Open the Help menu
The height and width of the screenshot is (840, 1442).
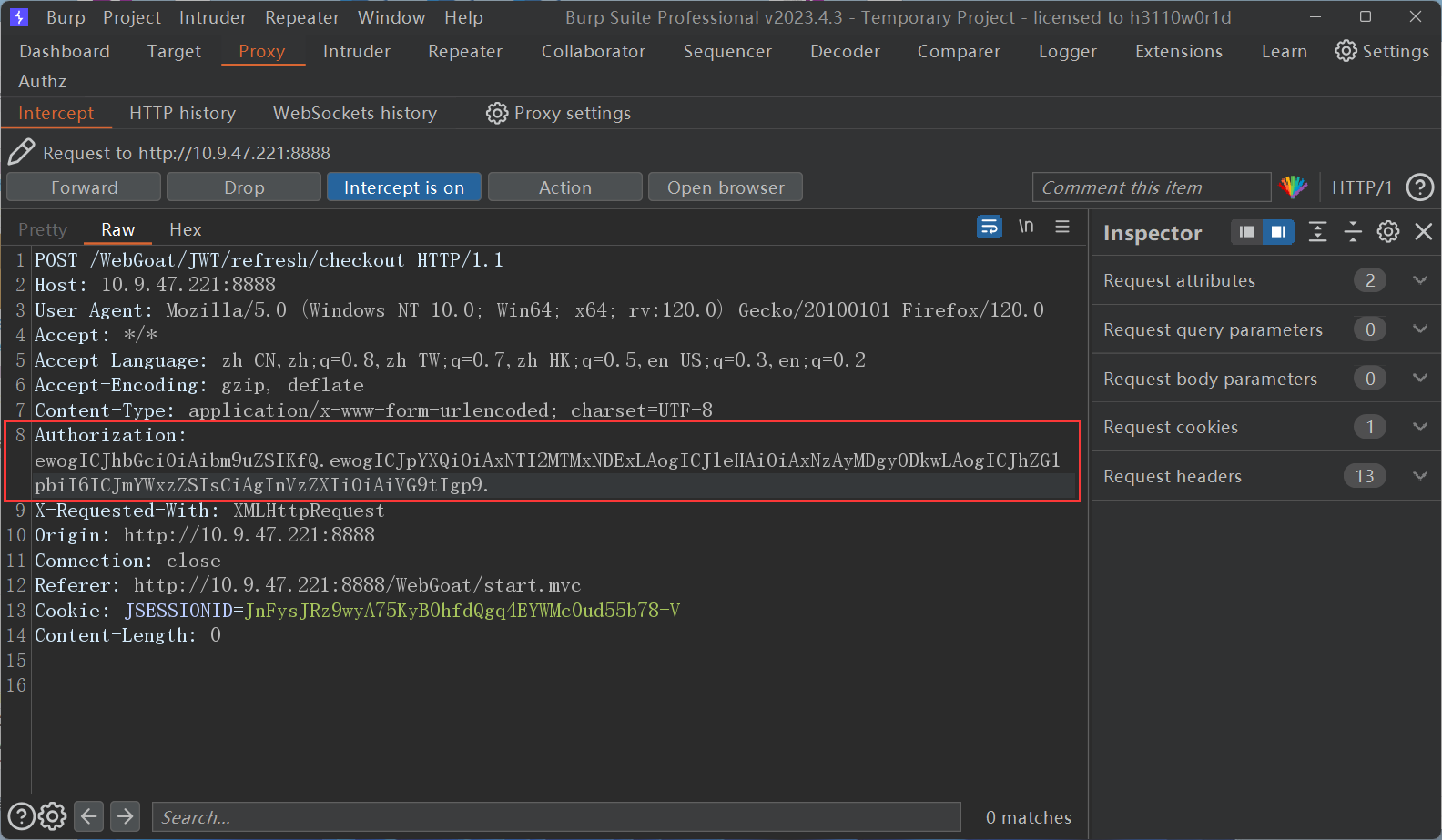point(463,17)
